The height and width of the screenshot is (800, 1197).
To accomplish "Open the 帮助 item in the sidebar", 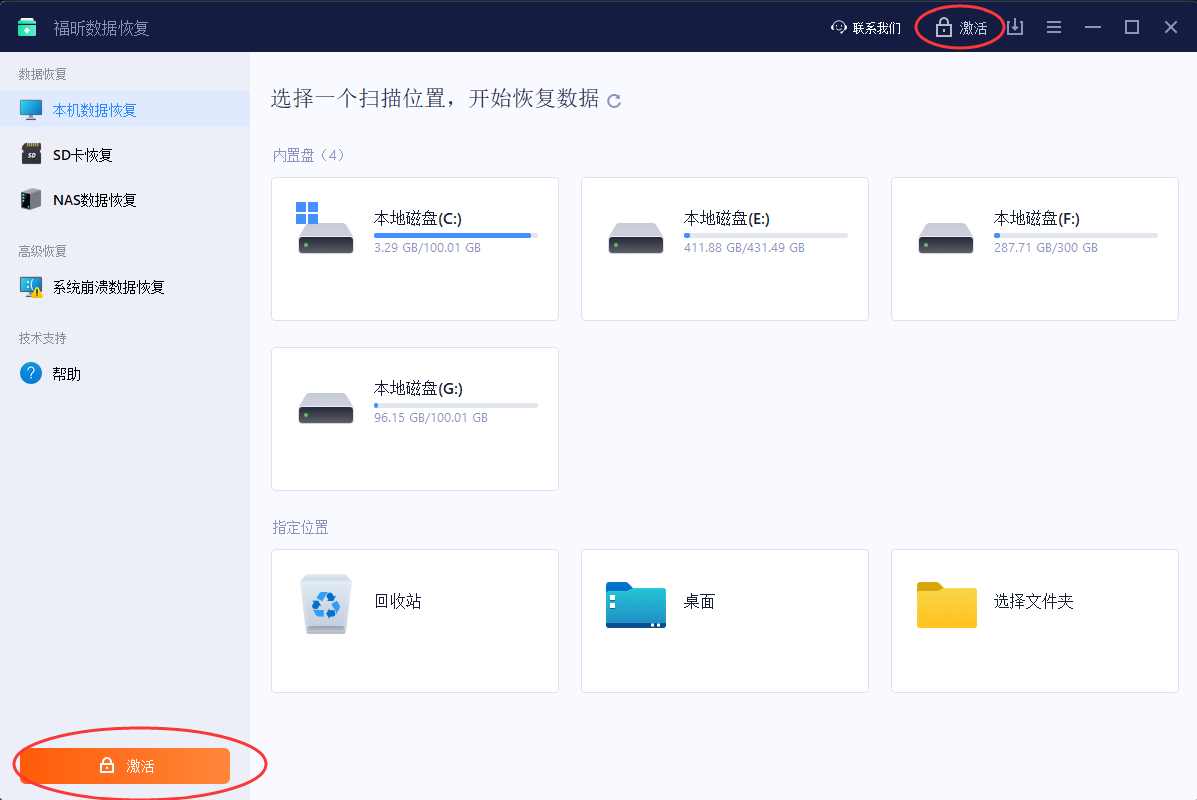I will click(x=124, y=374).
